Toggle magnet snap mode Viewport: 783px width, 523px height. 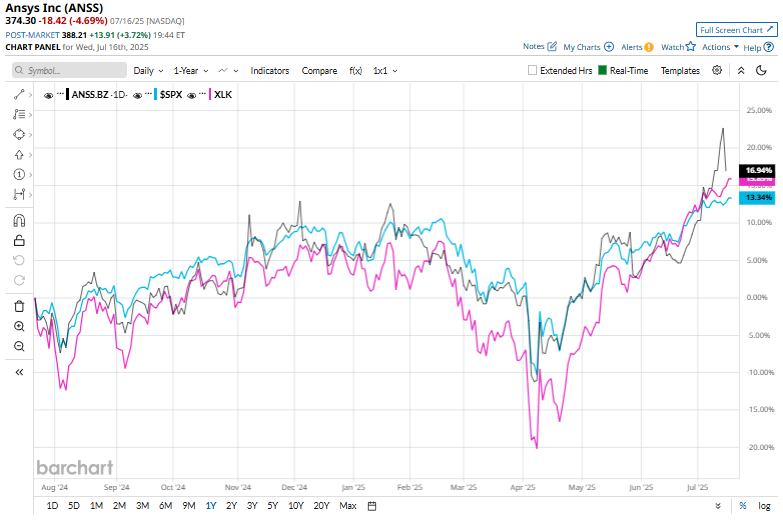click(19, 221)
